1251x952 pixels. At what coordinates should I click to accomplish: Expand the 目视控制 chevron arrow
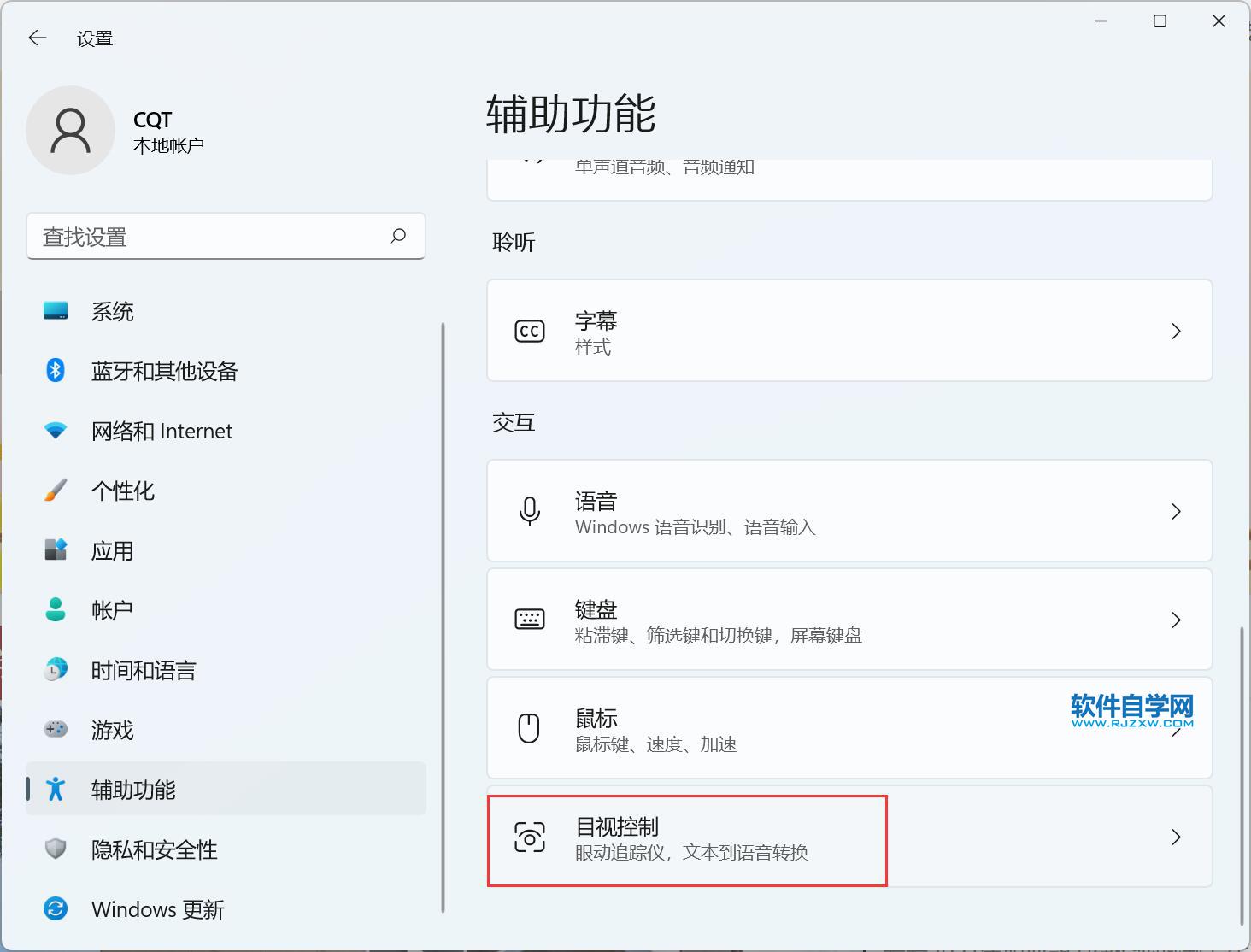coord(1176,837)
